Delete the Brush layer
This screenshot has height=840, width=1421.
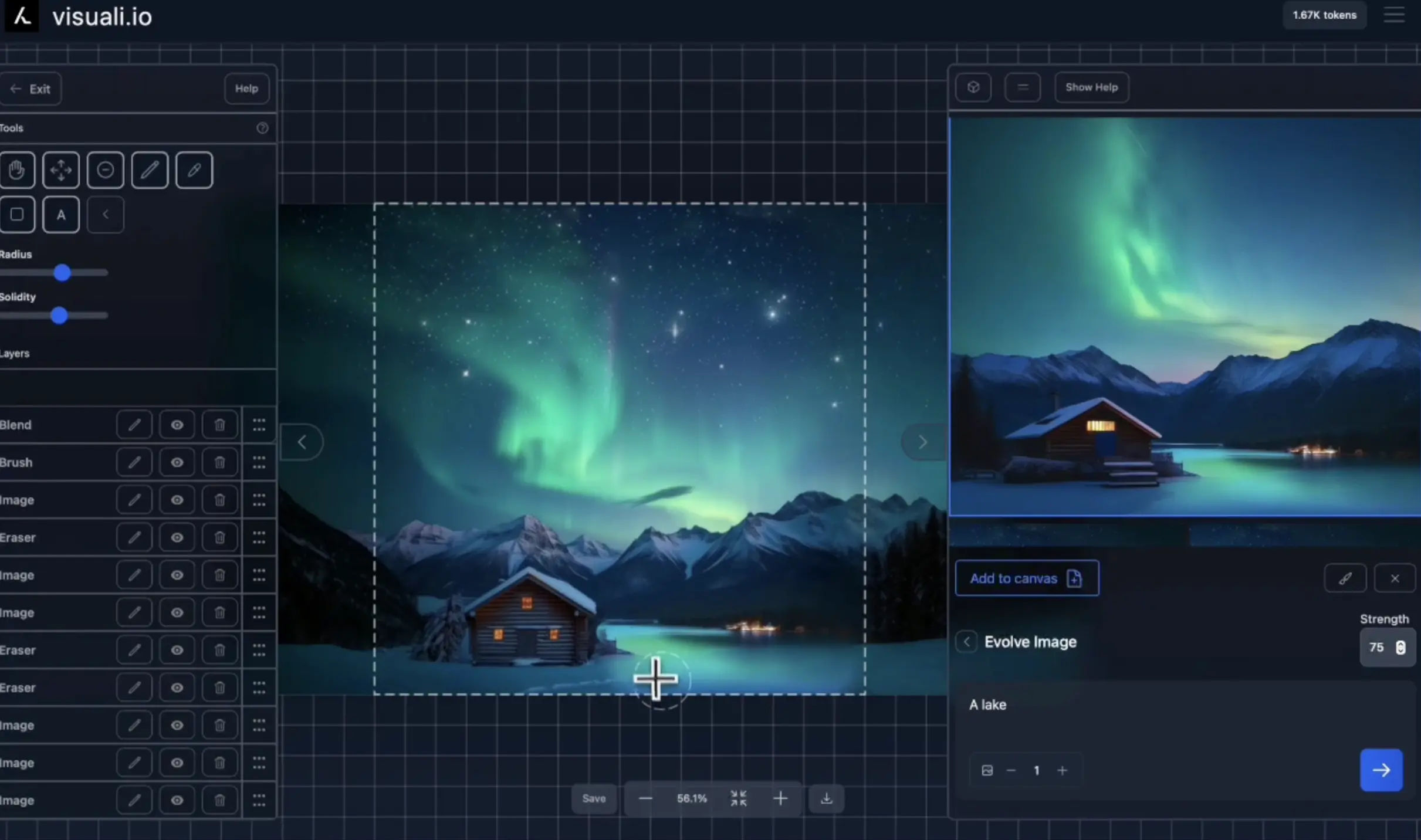click(219, 462)
